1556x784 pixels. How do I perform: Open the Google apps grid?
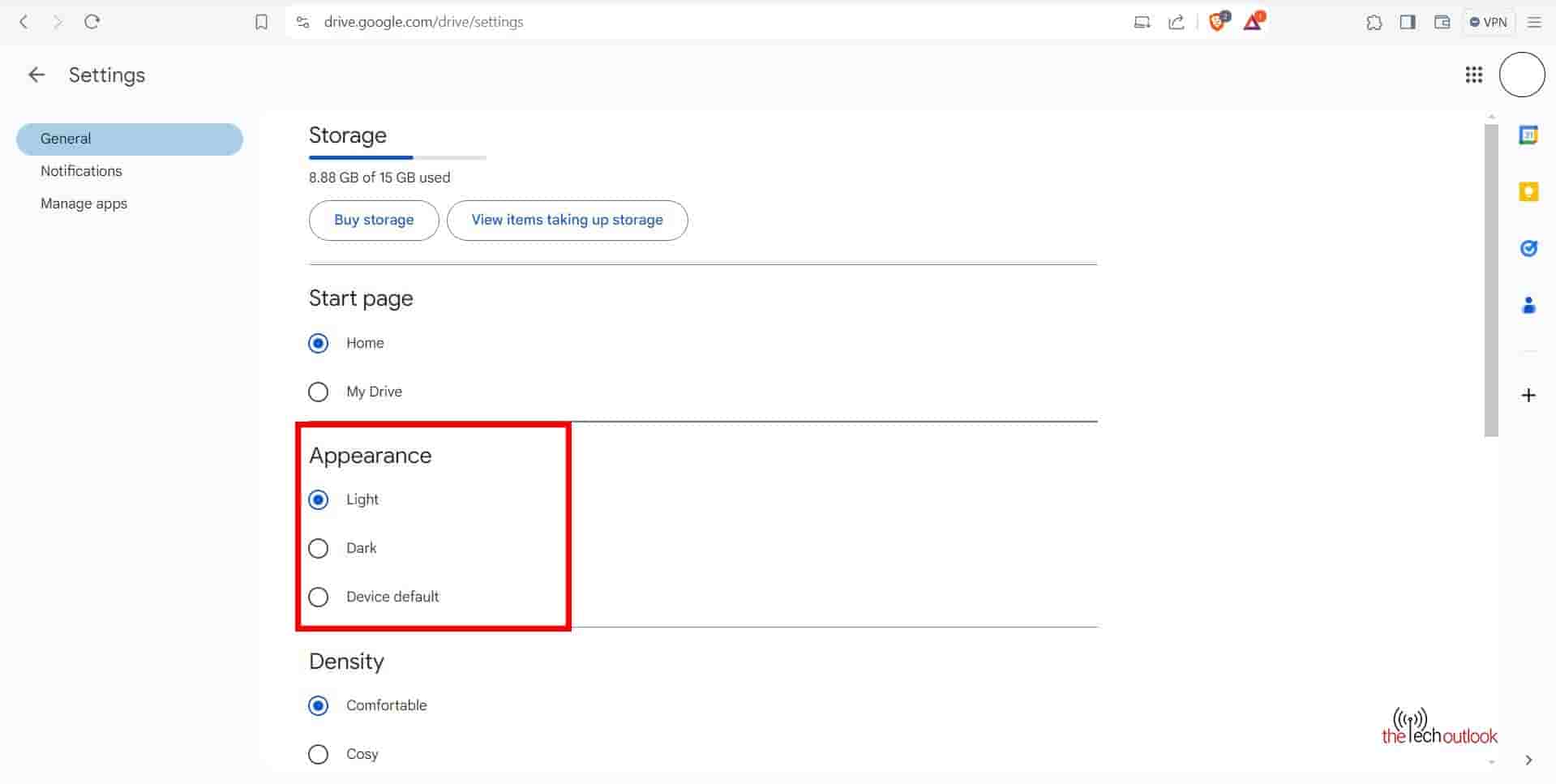[1473, 75]
